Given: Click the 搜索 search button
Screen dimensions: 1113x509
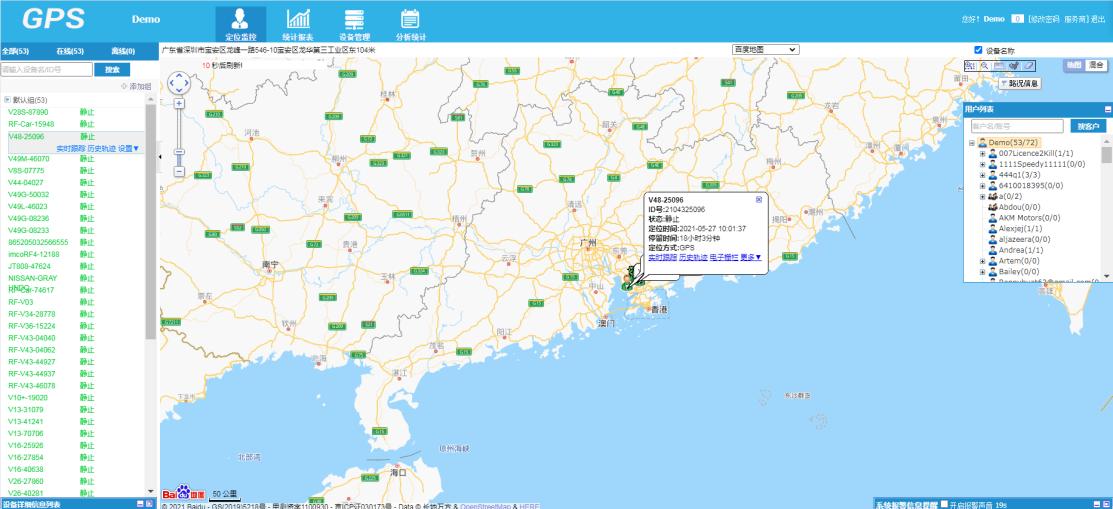Looking at the screenshot, I should [x=112, y=70].
